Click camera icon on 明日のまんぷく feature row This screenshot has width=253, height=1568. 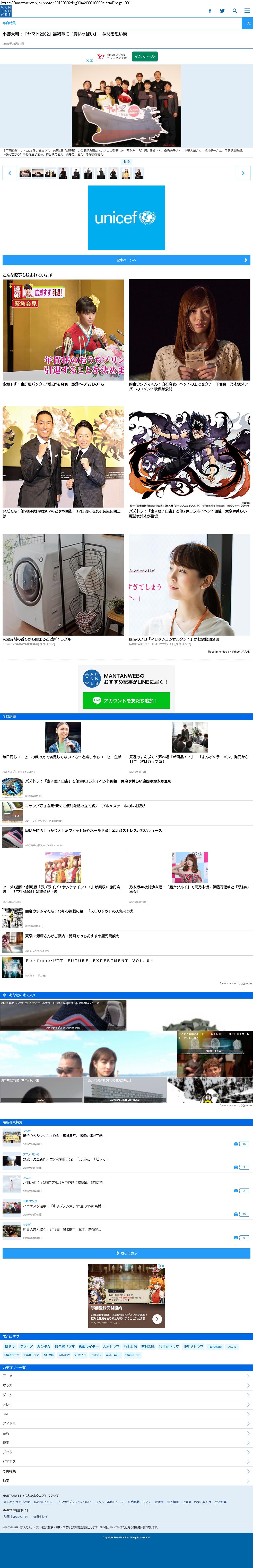click(236, 1237)
